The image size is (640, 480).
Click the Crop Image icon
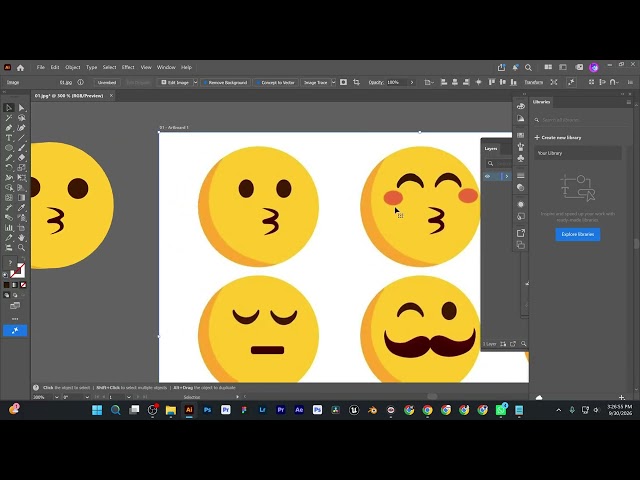(356, 82)
